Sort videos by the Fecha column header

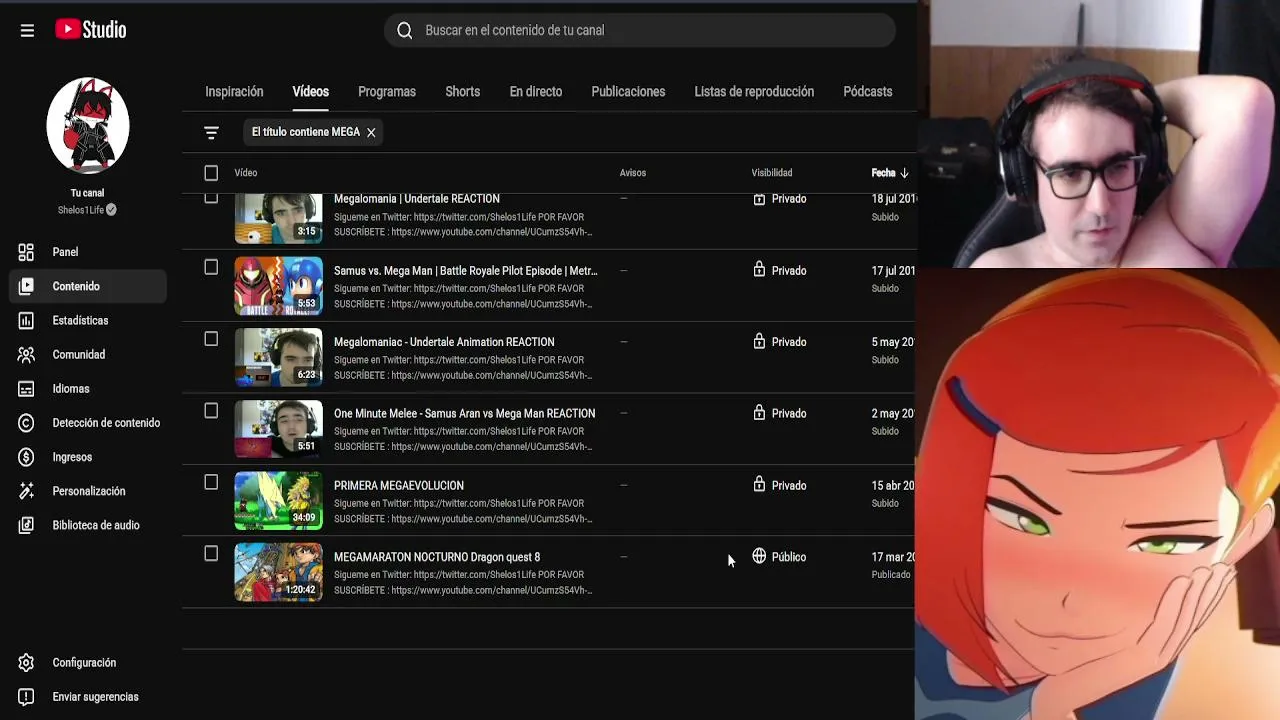[883, 173]
